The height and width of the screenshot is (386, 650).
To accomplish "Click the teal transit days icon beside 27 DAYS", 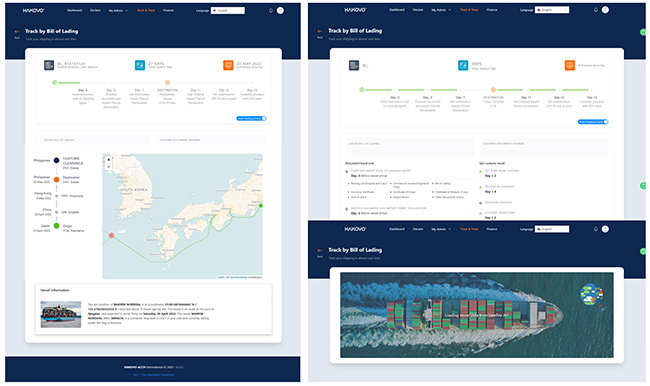I will (x=140, y=65).
